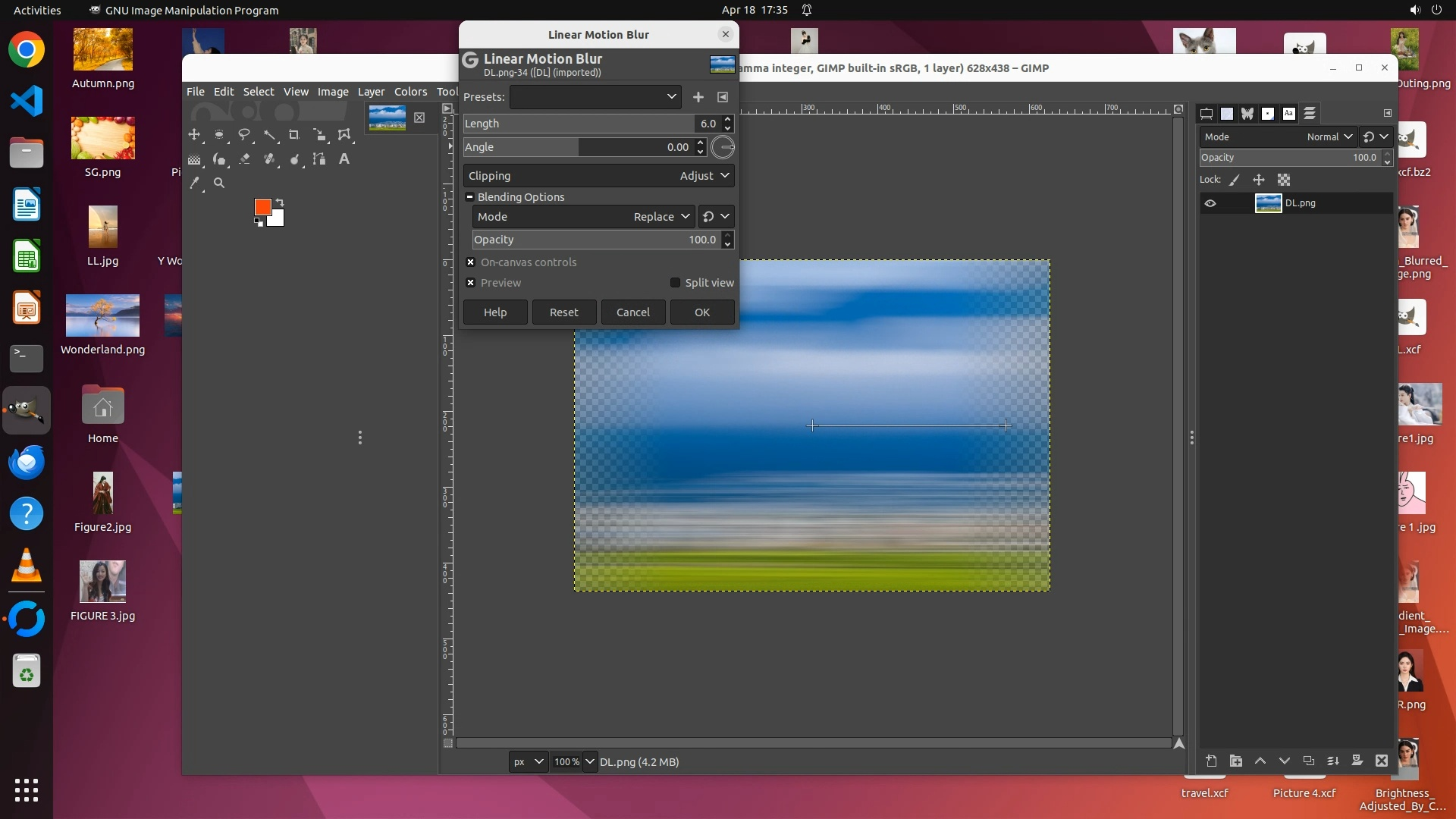Select the Crop tool
Viewport: 1456px width, 819px height.
[293, 135]
